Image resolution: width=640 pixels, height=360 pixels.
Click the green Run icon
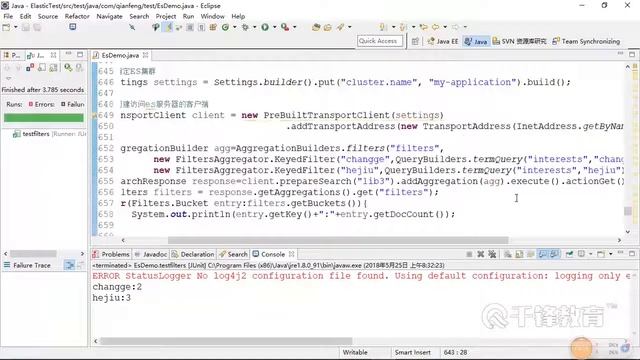265,27
